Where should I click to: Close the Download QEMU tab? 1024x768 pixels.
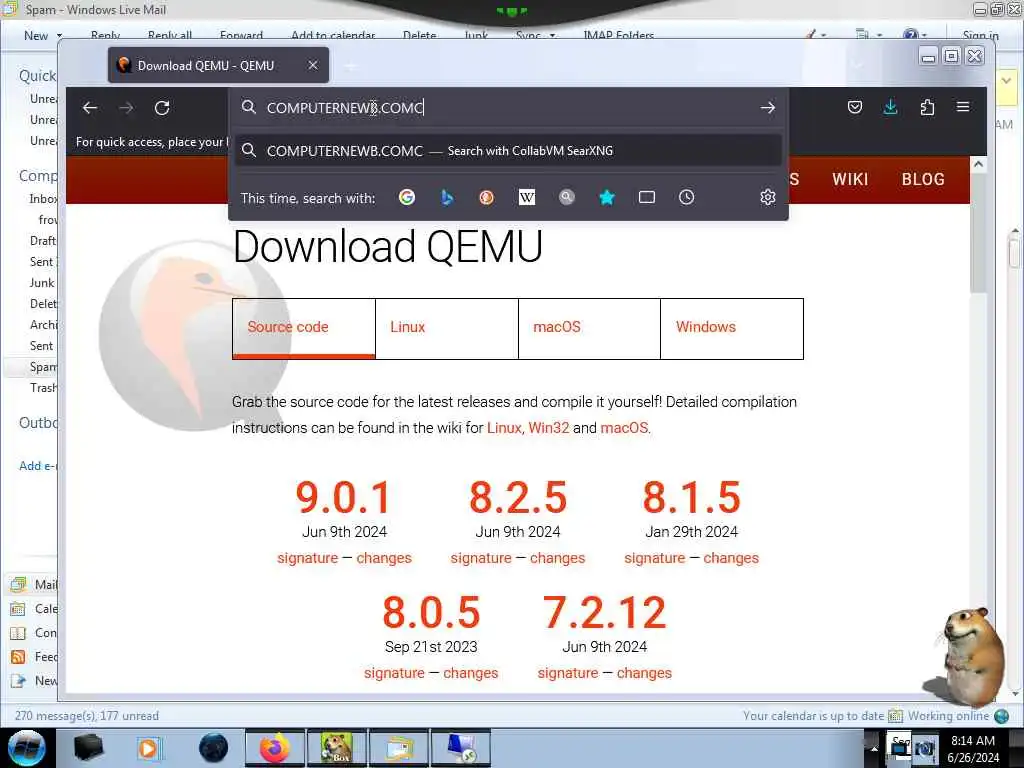click(x=313, y=65)
